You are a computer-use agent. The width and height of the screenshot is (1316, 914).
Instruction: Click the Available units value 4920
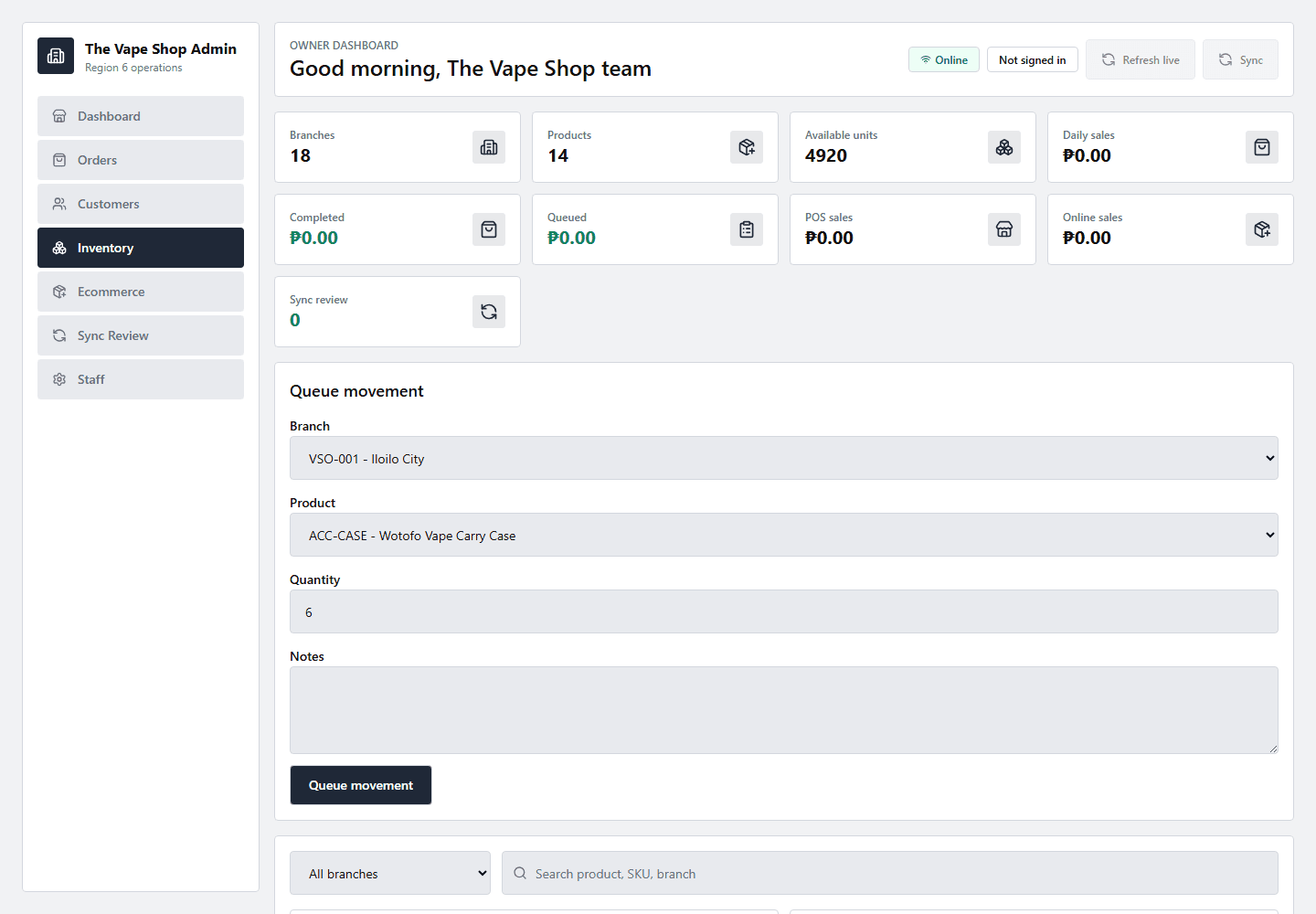[826, 155]
